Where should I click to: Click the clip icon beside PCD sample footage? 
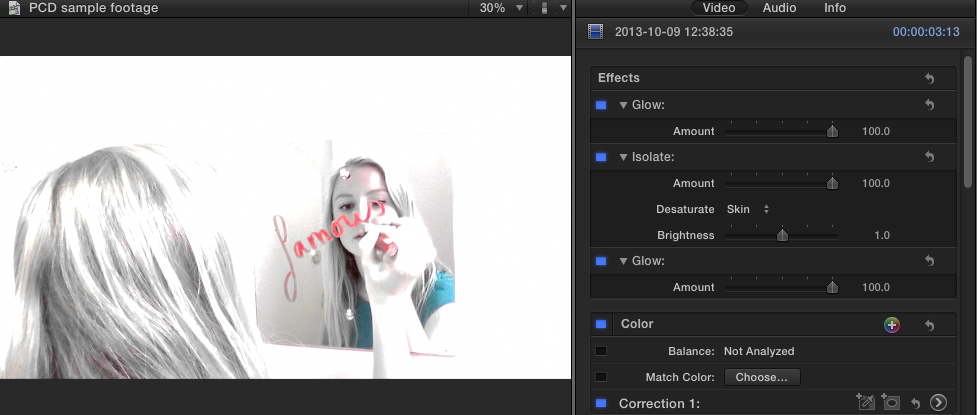pyautogui.click(x=14, y=8)
